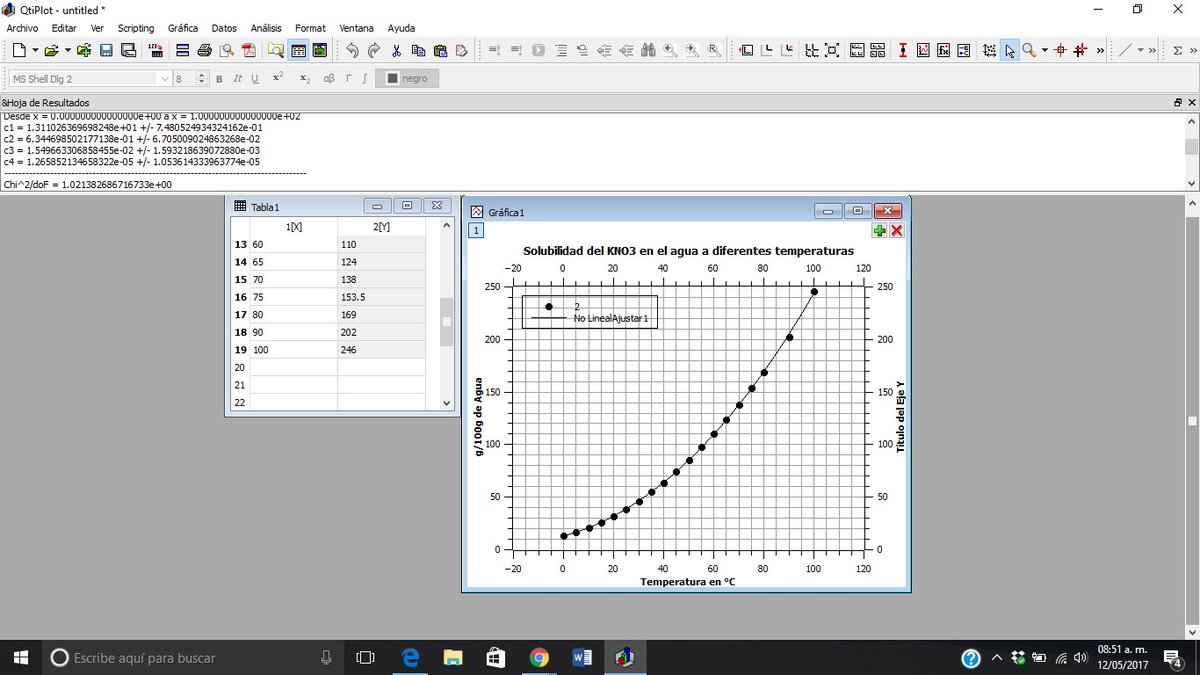The image size is (1200, 675).
Task: Click the fx Add Function icon
Action: [944, 50]
